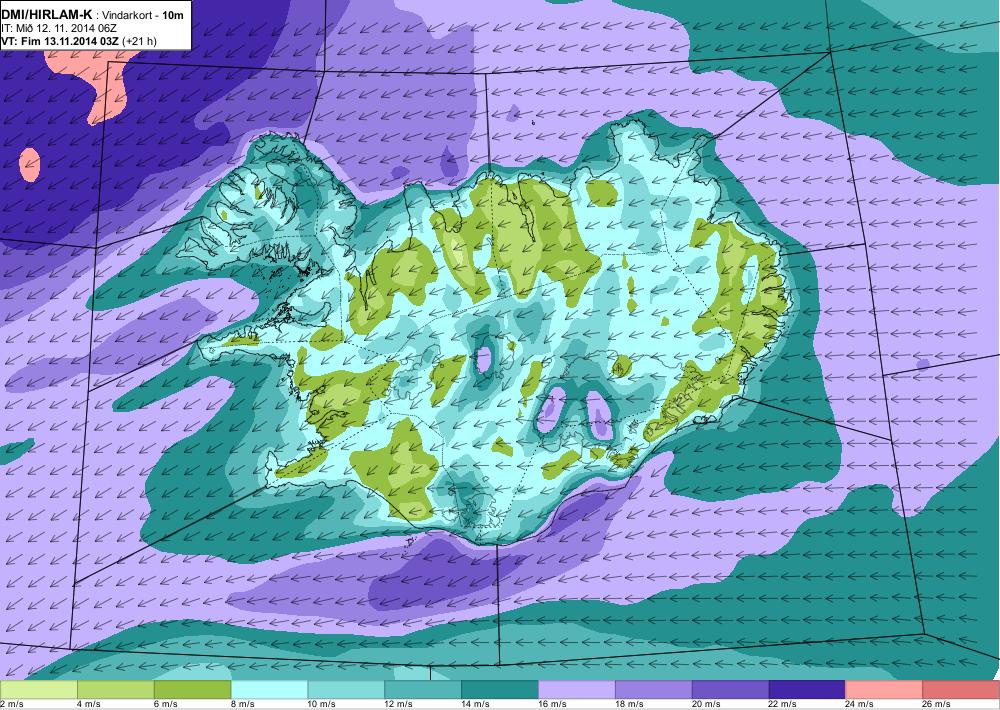Click the '20 m/s' legend label
1000x710 pixels.
click(705, 704)
